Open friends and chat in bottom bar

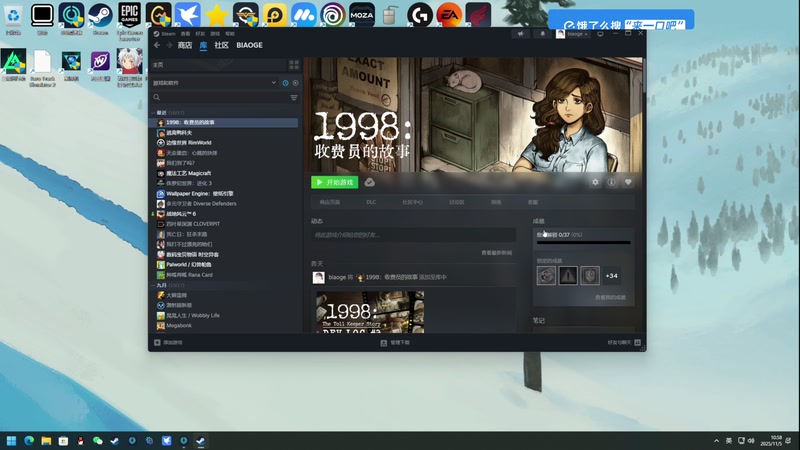(623, 343)
